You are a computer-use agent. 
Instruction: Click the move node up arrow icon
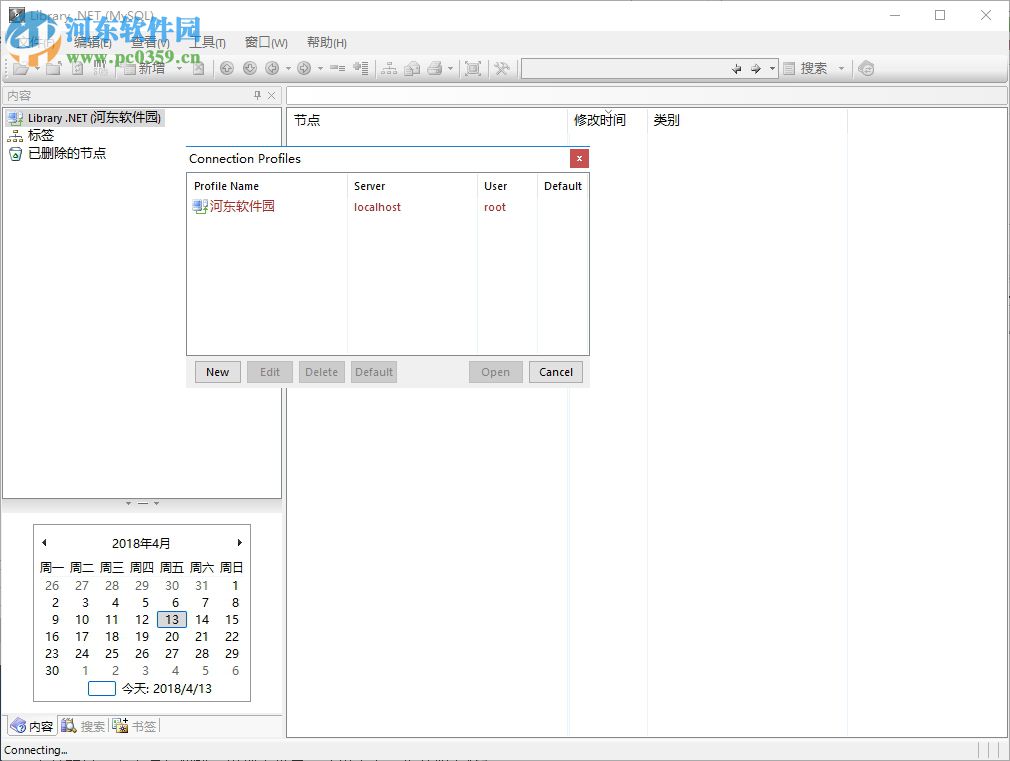coord(226,68)
